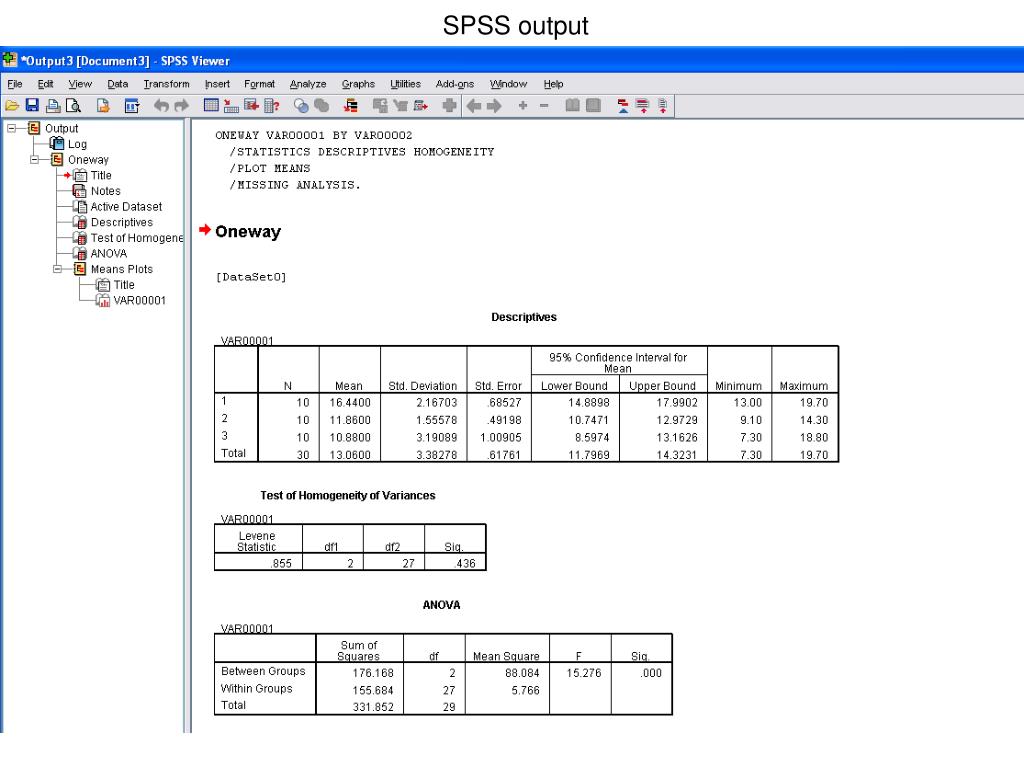Open the Edit menu
The width and height of the screenshot is (1024, 768).
click(x=45, y=84)
